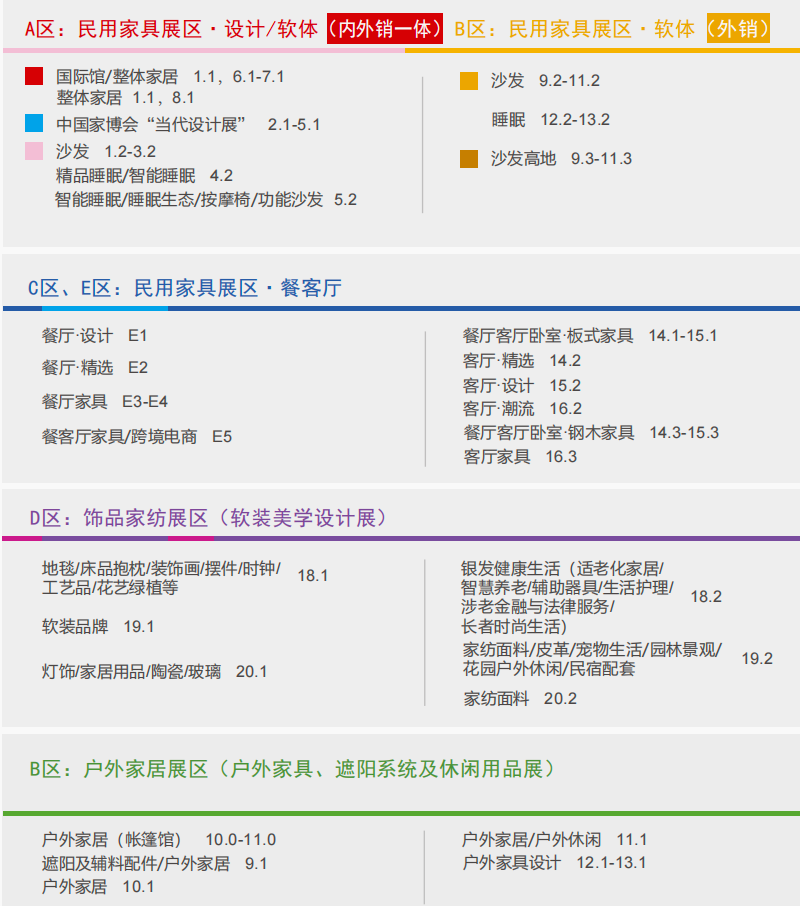The height and width of the screenshot is (906, 800).
Task: Select the brown swatch beside 沙发高地
Action: pyautogui.click(x=469, y=159)
